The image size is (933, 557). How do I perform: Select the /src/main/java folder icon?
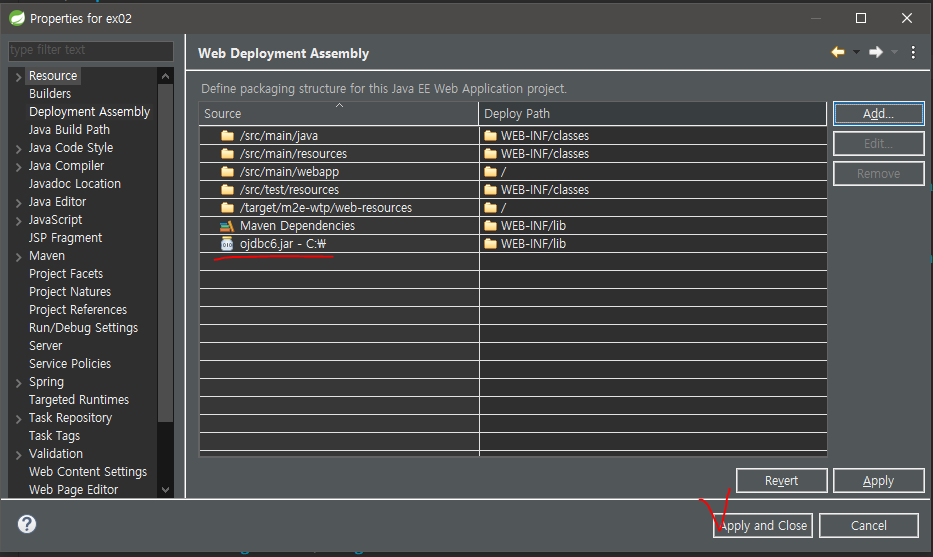coord(227,136)
